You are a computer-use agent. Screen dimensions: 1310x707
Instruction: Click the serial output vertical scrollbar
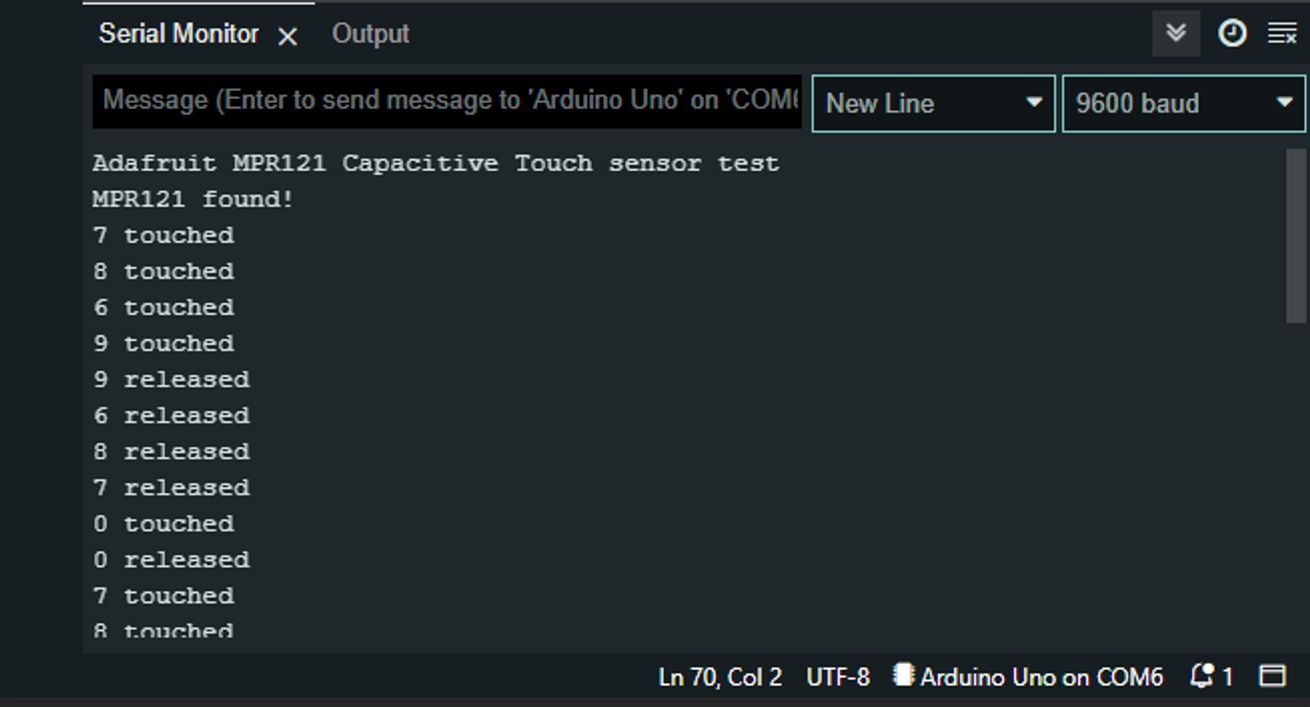1297,236
